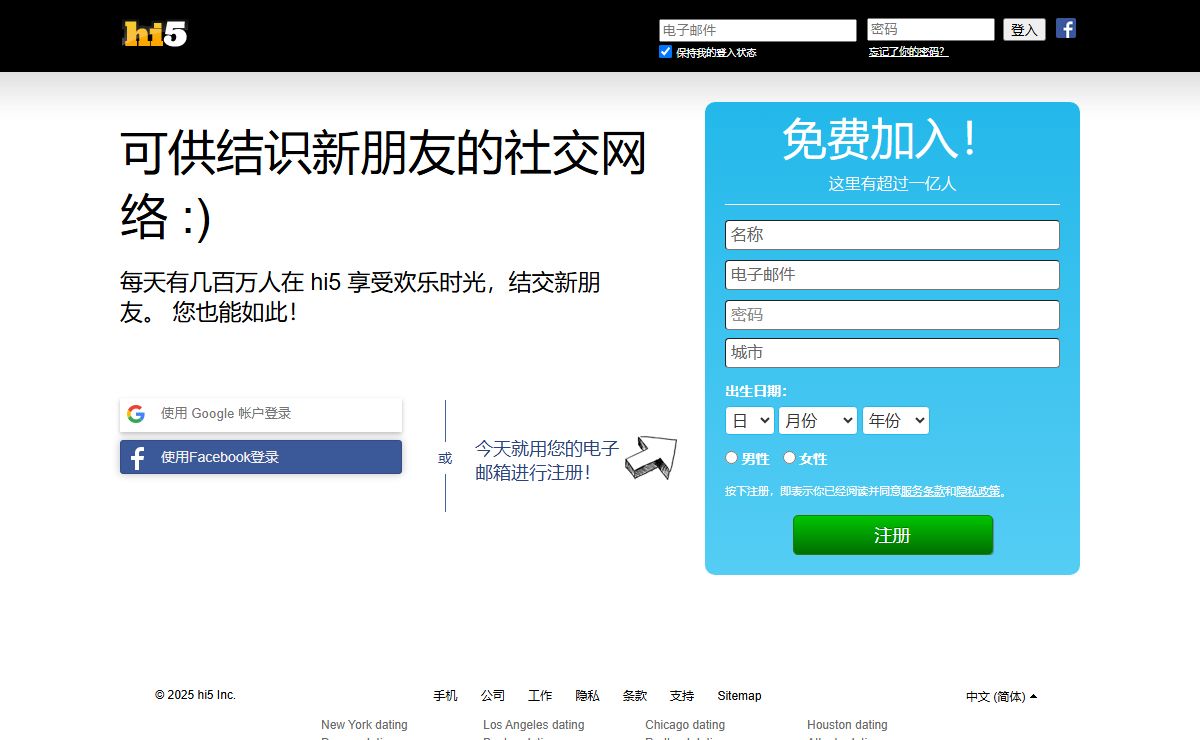Screen dimensions: 1200x740
Task: Click the 登入 login button
Action: point(1024,30)
